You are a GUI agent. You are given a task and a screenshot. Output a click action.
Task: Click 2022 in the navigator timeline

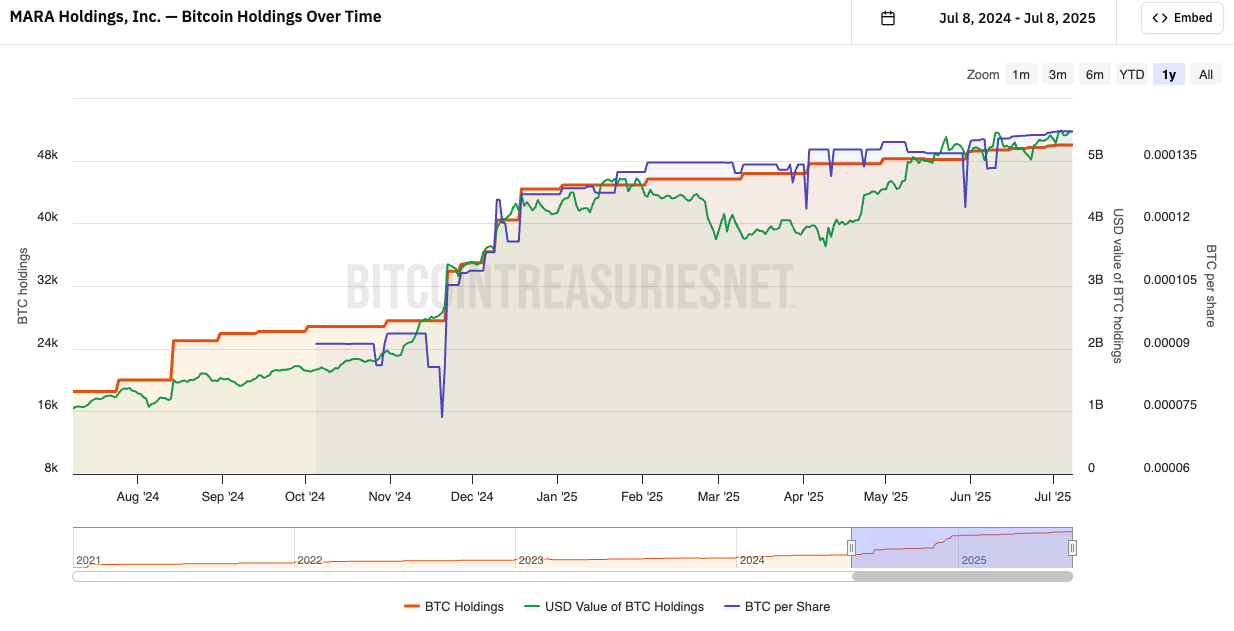point(310,560)
